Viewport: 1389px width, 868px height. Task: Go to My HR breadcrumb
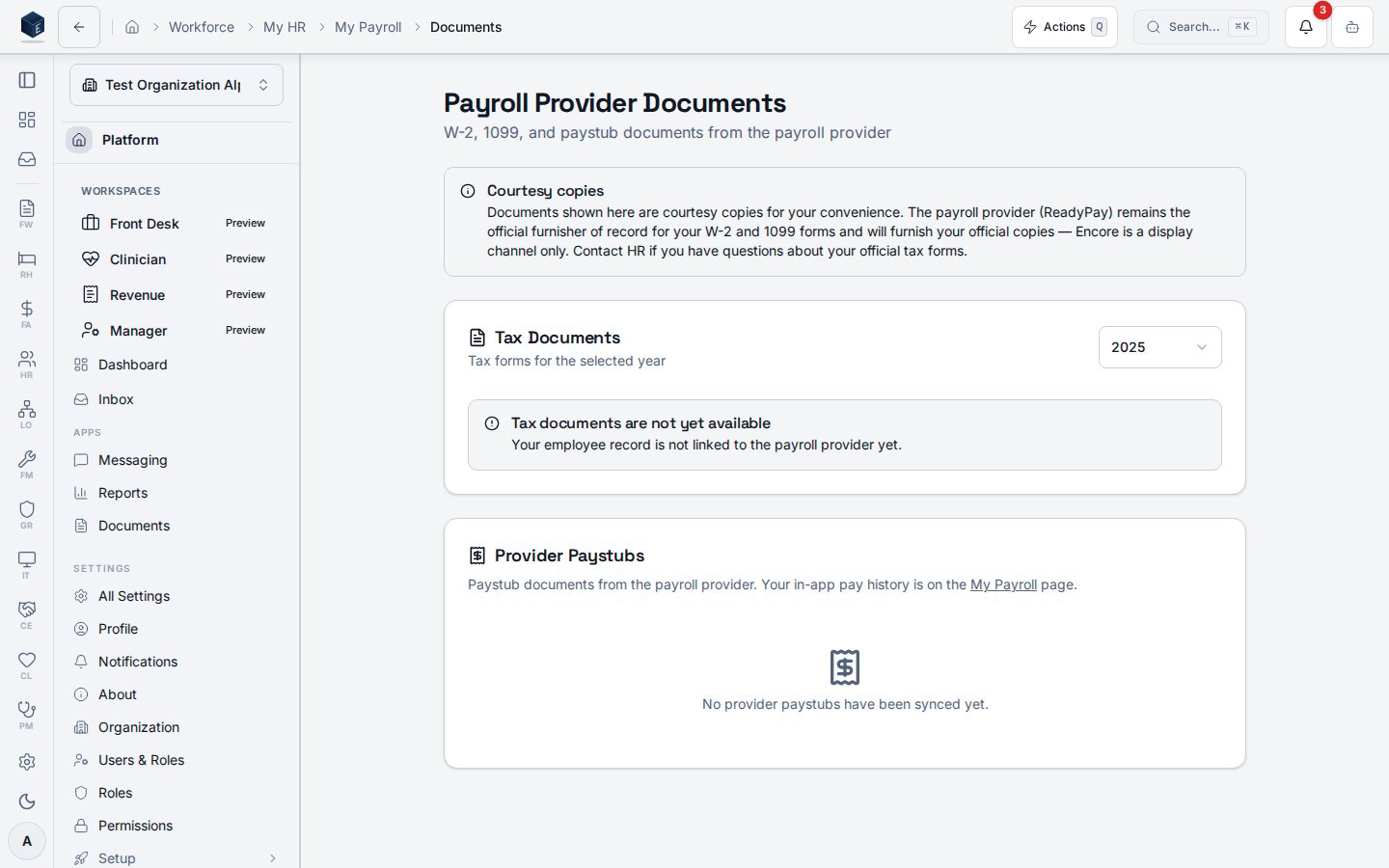pos(285,27)
